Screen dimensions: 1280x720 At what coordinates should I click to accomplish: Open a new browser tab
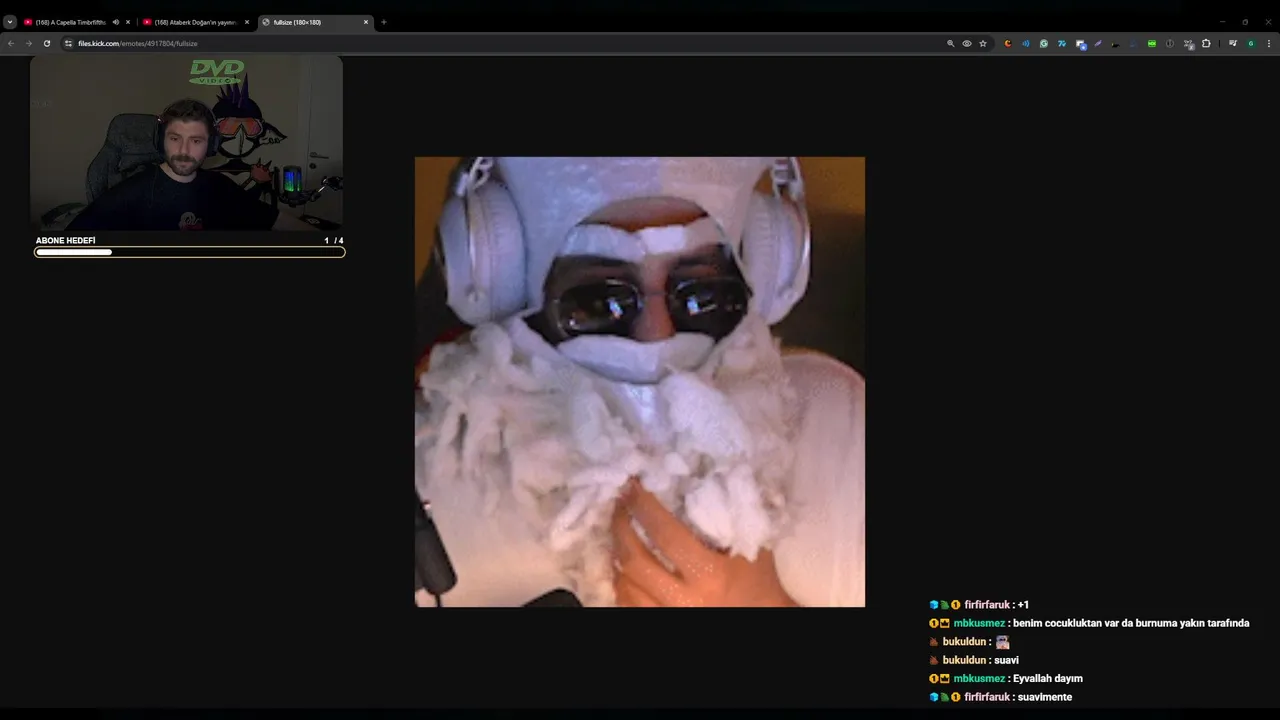(x=384, y=22)
